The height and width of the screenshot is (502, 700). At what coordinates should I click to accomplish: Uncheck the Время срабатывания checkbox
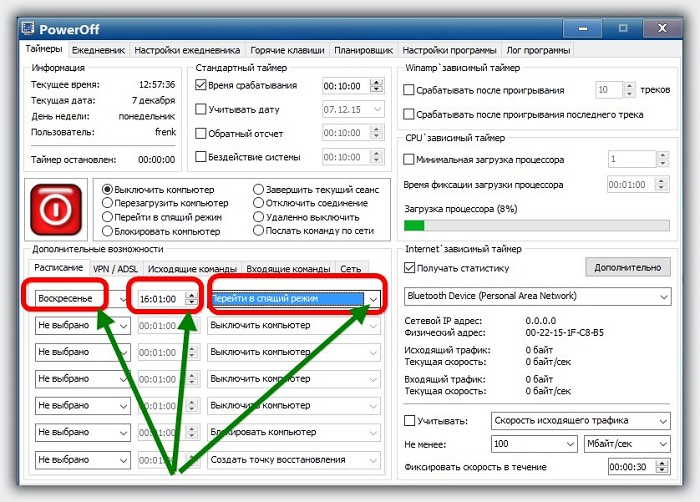[x=200, y=85]
